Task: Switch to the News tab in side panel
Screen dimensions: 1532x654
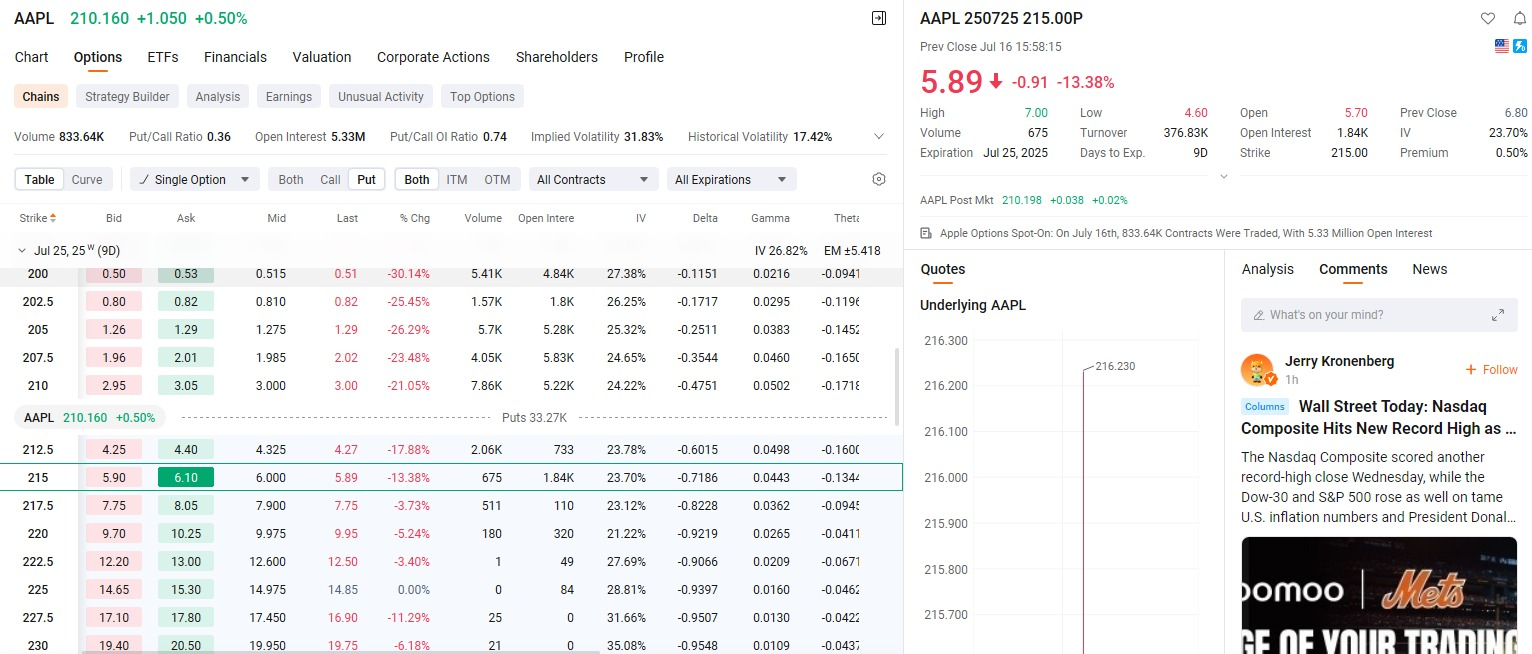Action: click(x=1430, y=269)
